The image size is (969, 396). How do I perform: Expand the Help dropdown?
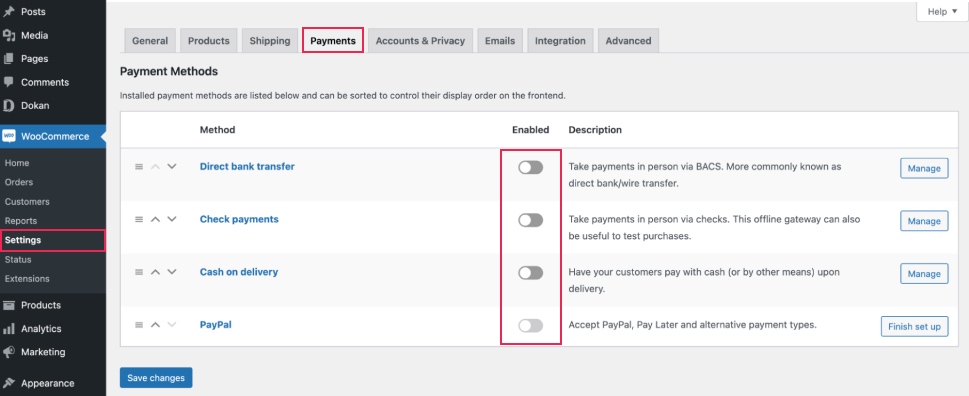pos(942,12)
